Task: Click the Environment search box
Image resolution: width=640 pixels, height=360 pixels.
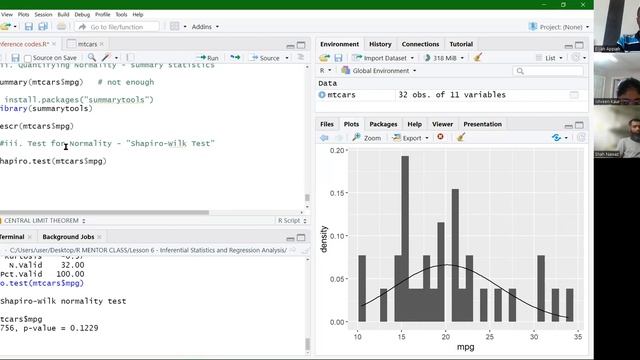Action: [548, 71]
